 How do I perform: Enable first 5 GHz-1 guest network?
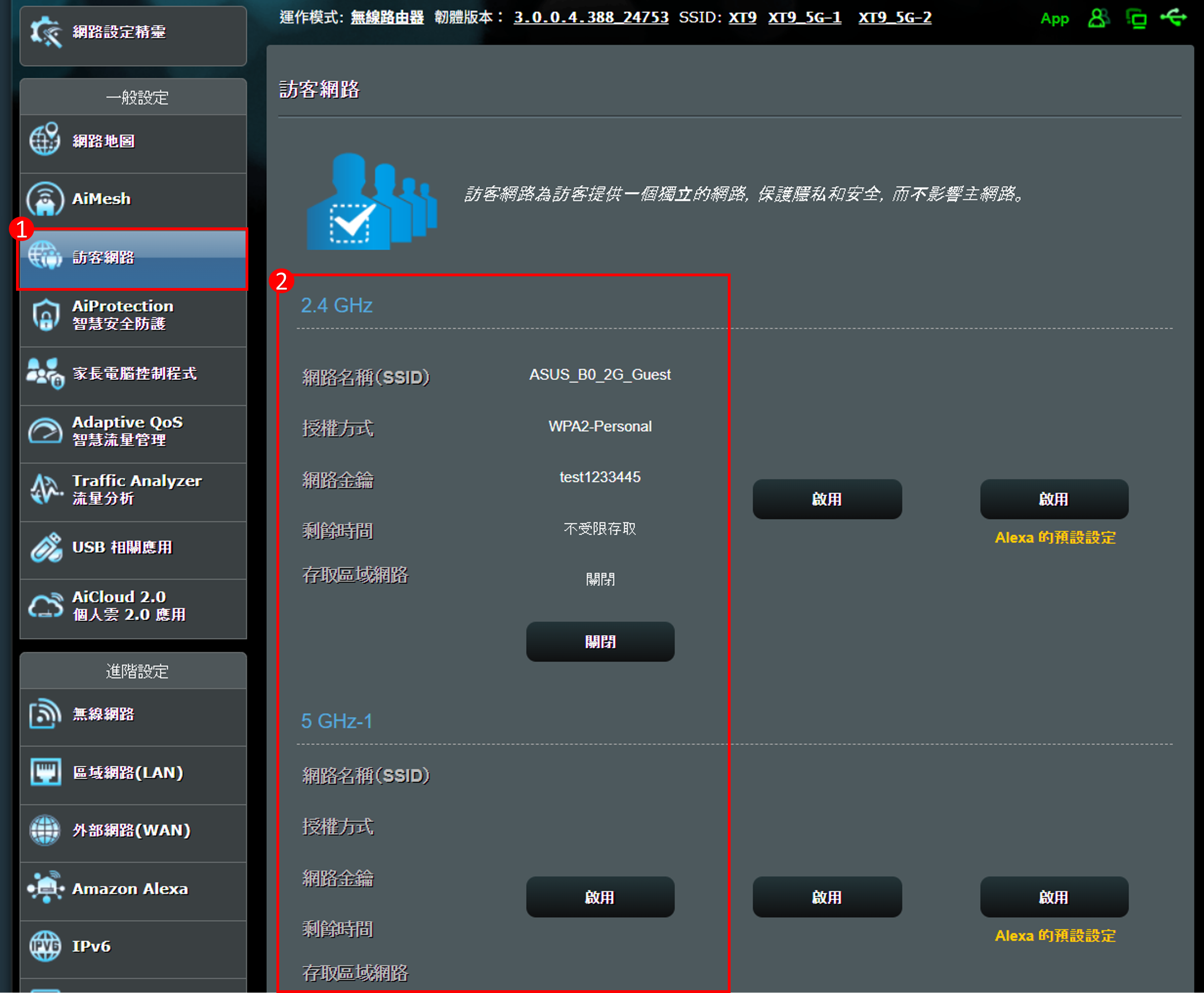click(600, 897)
